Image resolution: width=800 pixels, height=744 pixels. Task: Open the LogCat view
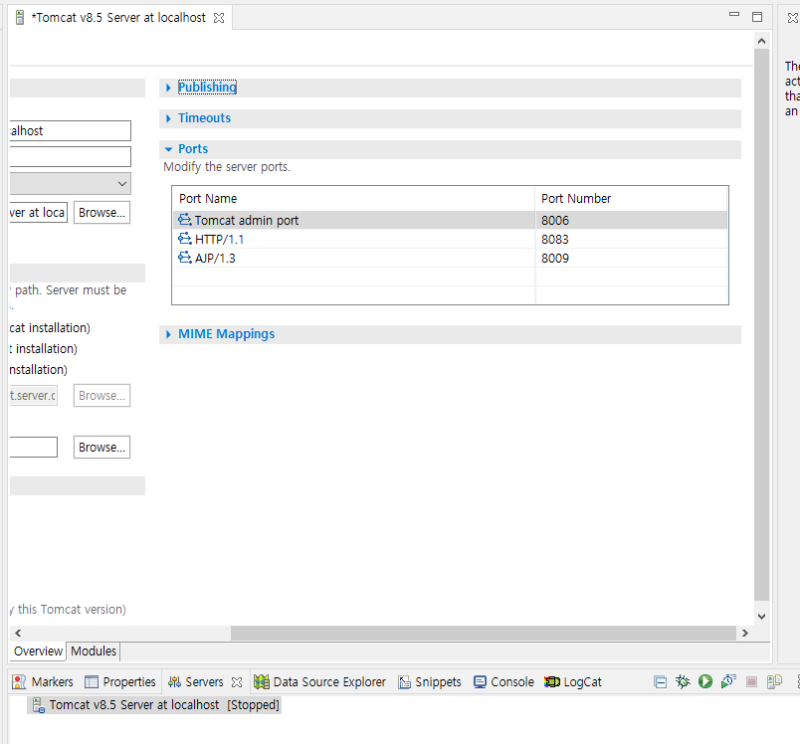click(572, 682)
